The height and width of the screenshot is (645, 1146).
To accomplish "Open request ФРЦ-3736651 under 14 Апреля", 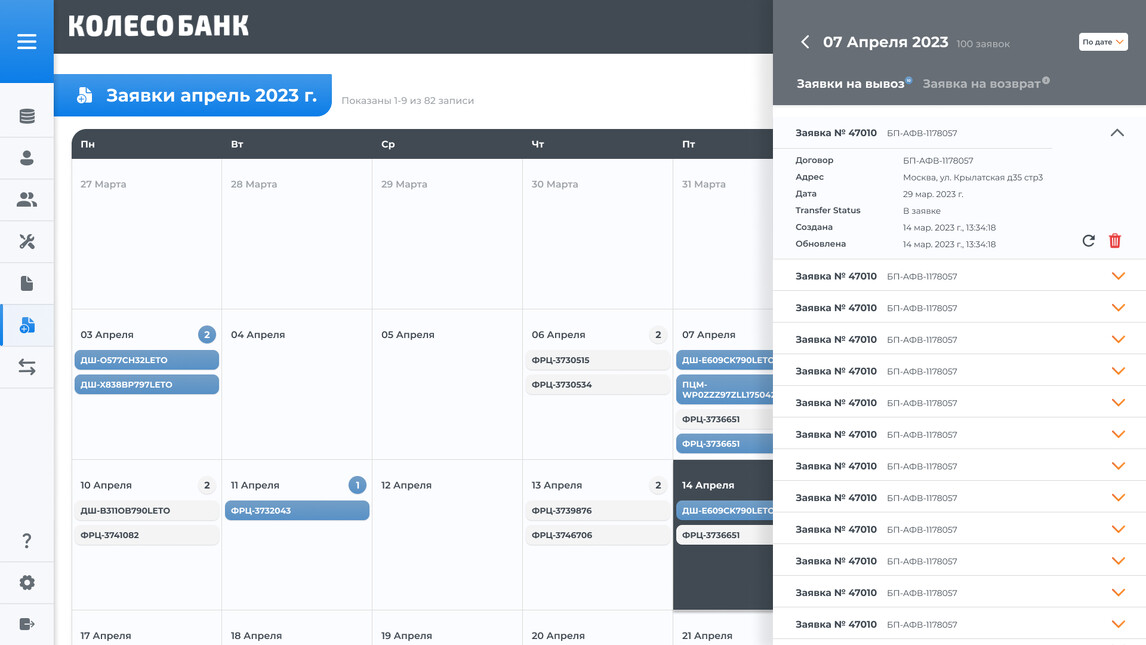I will point(725,535).
